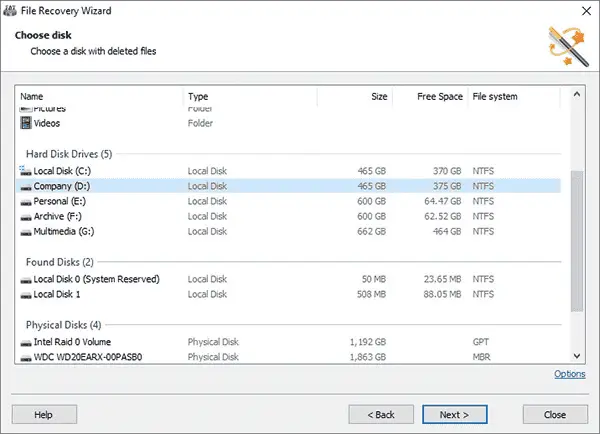Click the Local Disk 1 drive icon
Screen dimensions: 600x434
pos(26,295)
